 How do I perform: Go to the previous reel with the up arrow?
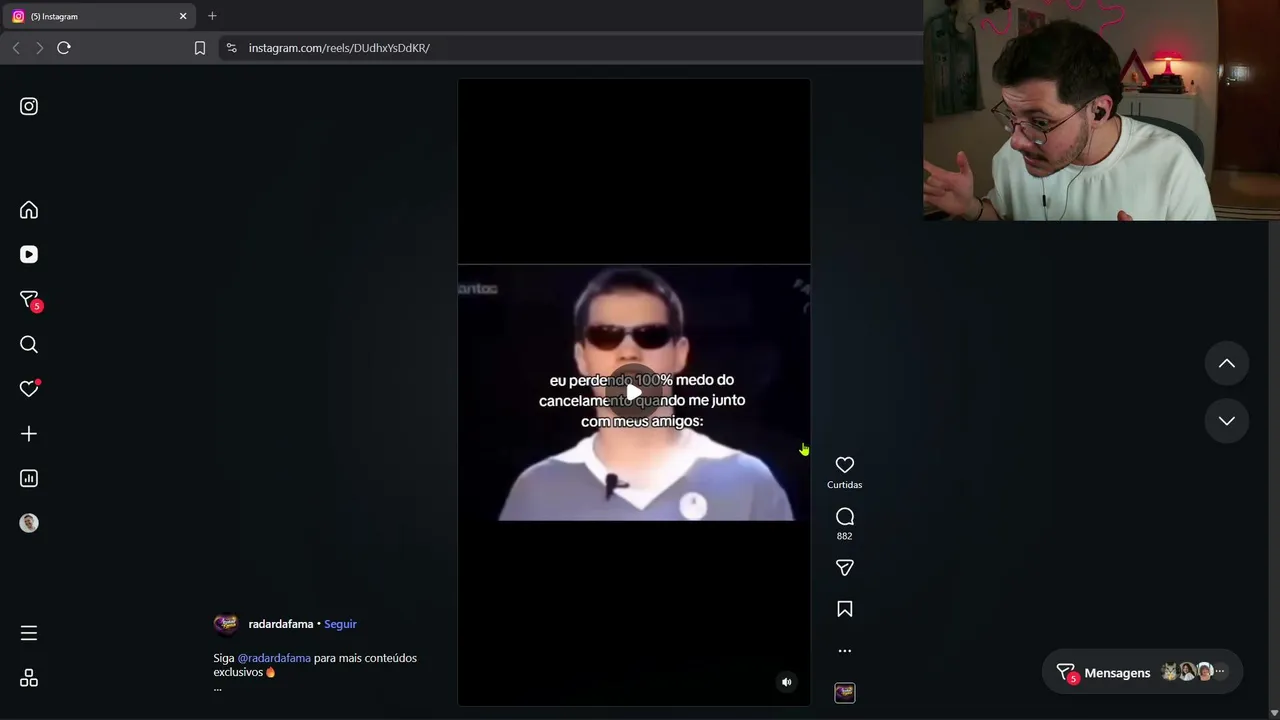pyautogui.click(x=1227, y=364)
